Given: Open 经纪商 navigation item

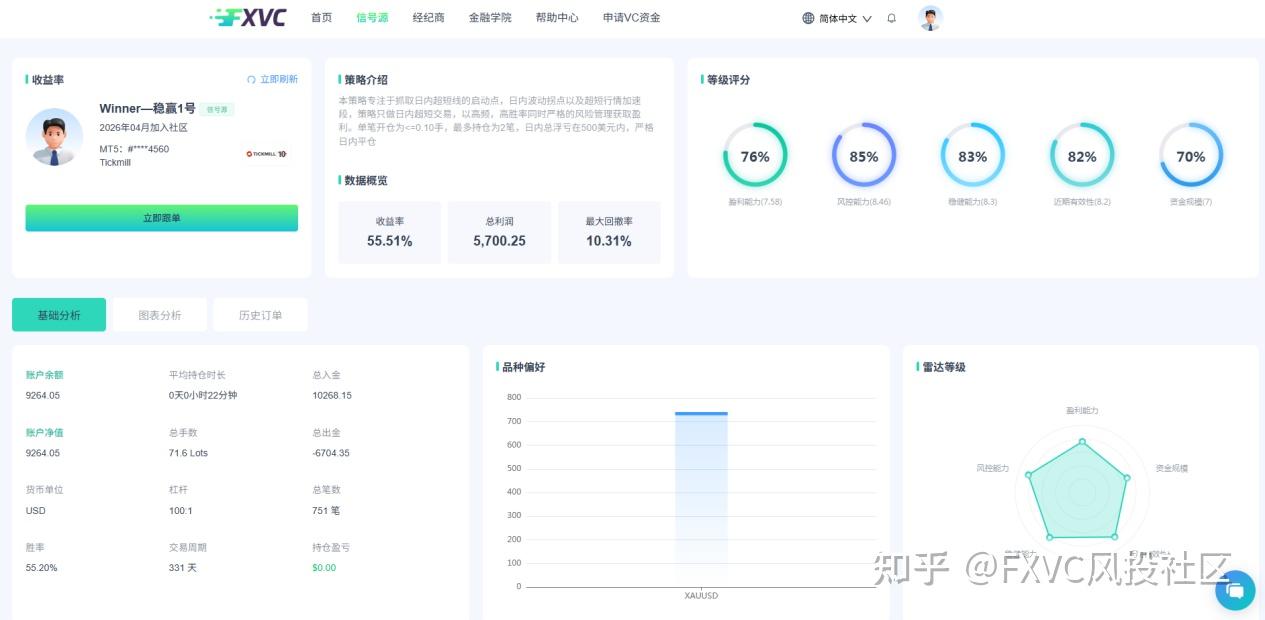Looking at the screenshot, I should 429,18.
